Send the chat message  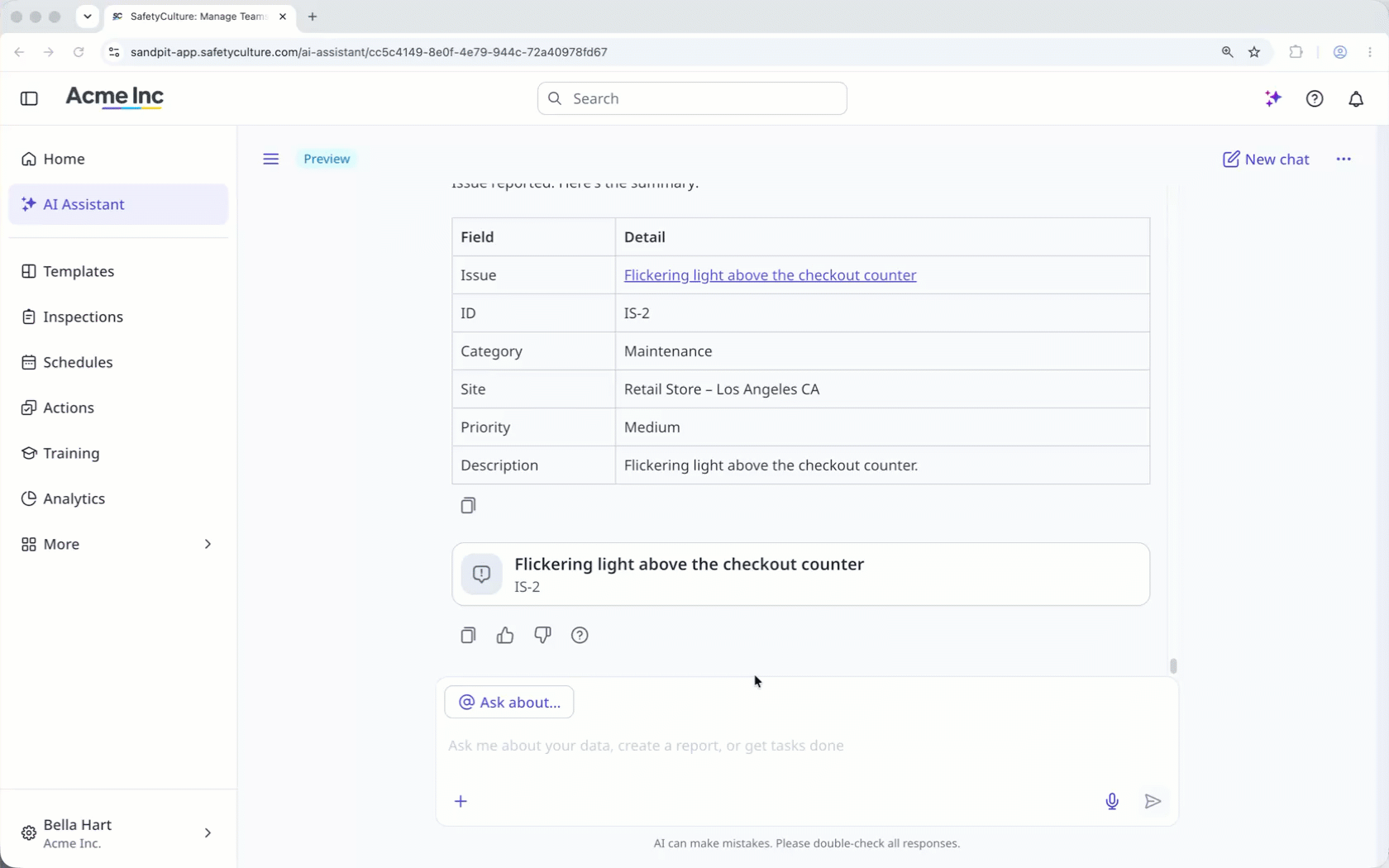click(1153, 801)
